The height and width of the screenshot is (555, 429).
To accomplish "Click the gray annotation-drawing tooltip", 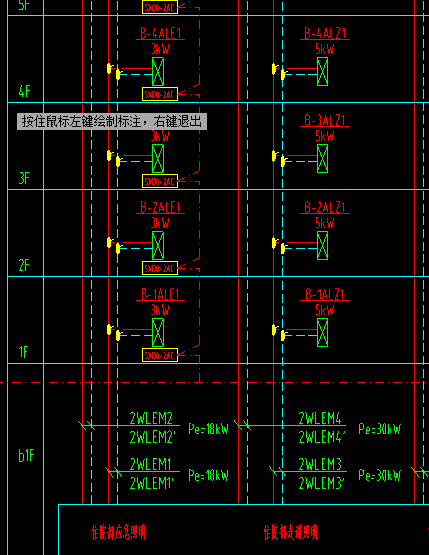I will [112, 121].
